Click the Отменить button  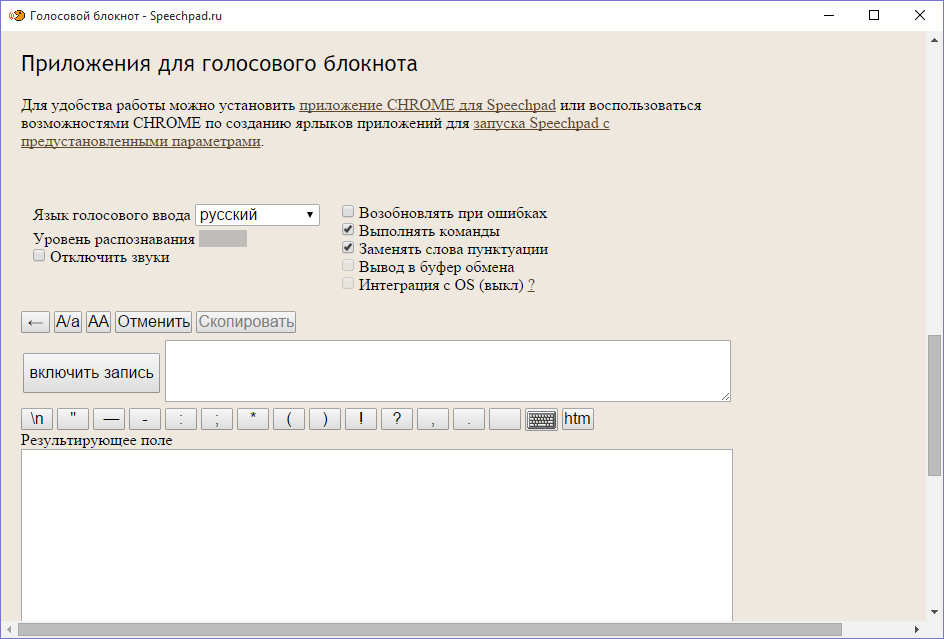[x=154, y=322]
